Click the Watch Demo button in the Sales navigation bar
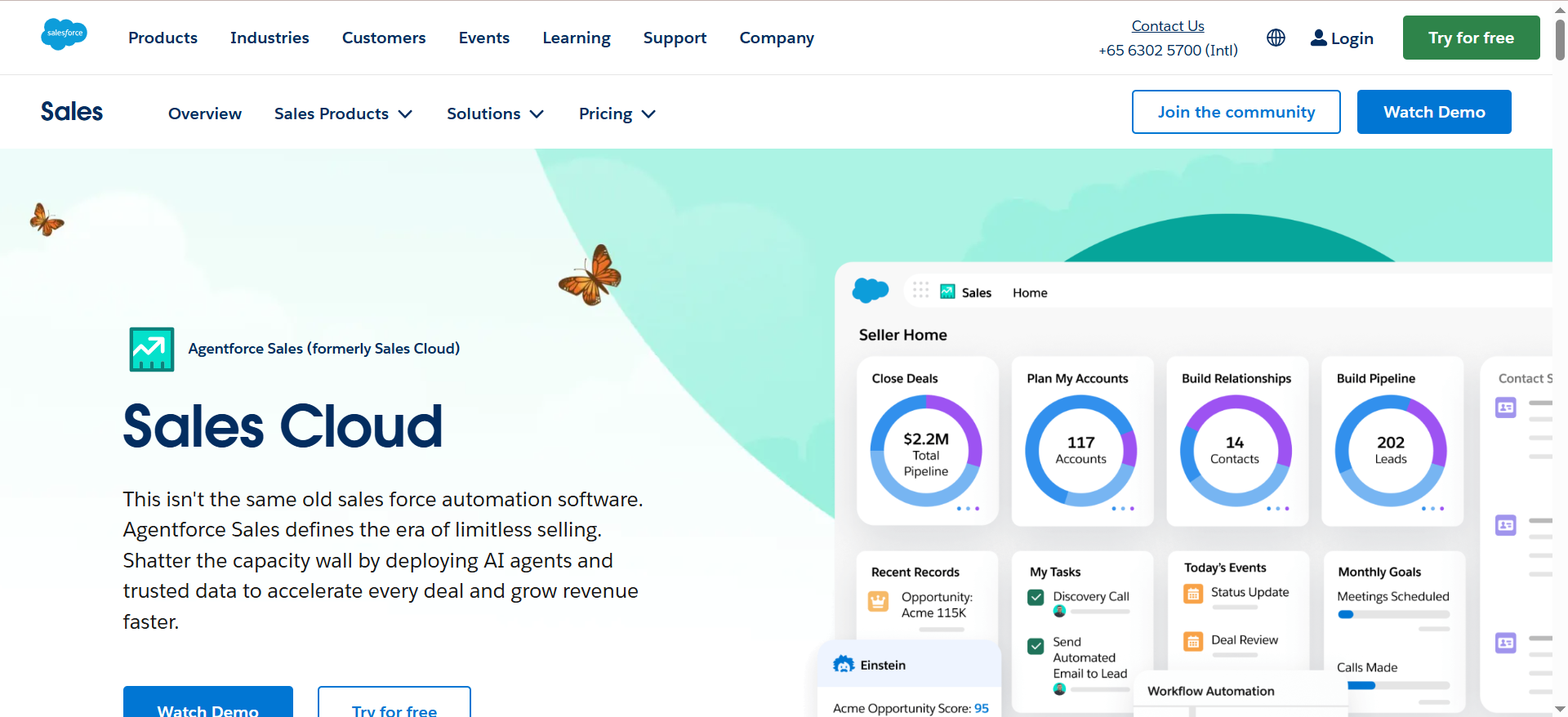Viewport: 1568px width, 717px height. [1434, 112]
